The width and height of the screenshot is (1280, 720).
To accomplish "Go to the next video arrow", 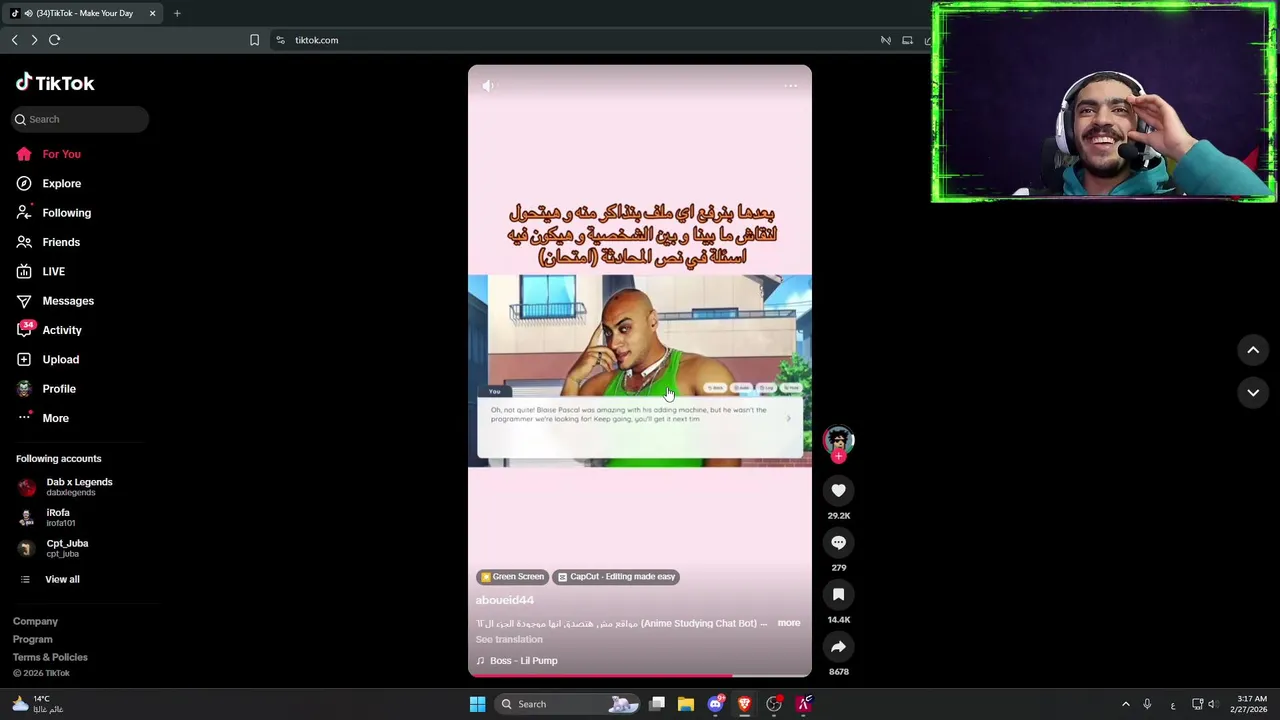I will pos(1253,393).
